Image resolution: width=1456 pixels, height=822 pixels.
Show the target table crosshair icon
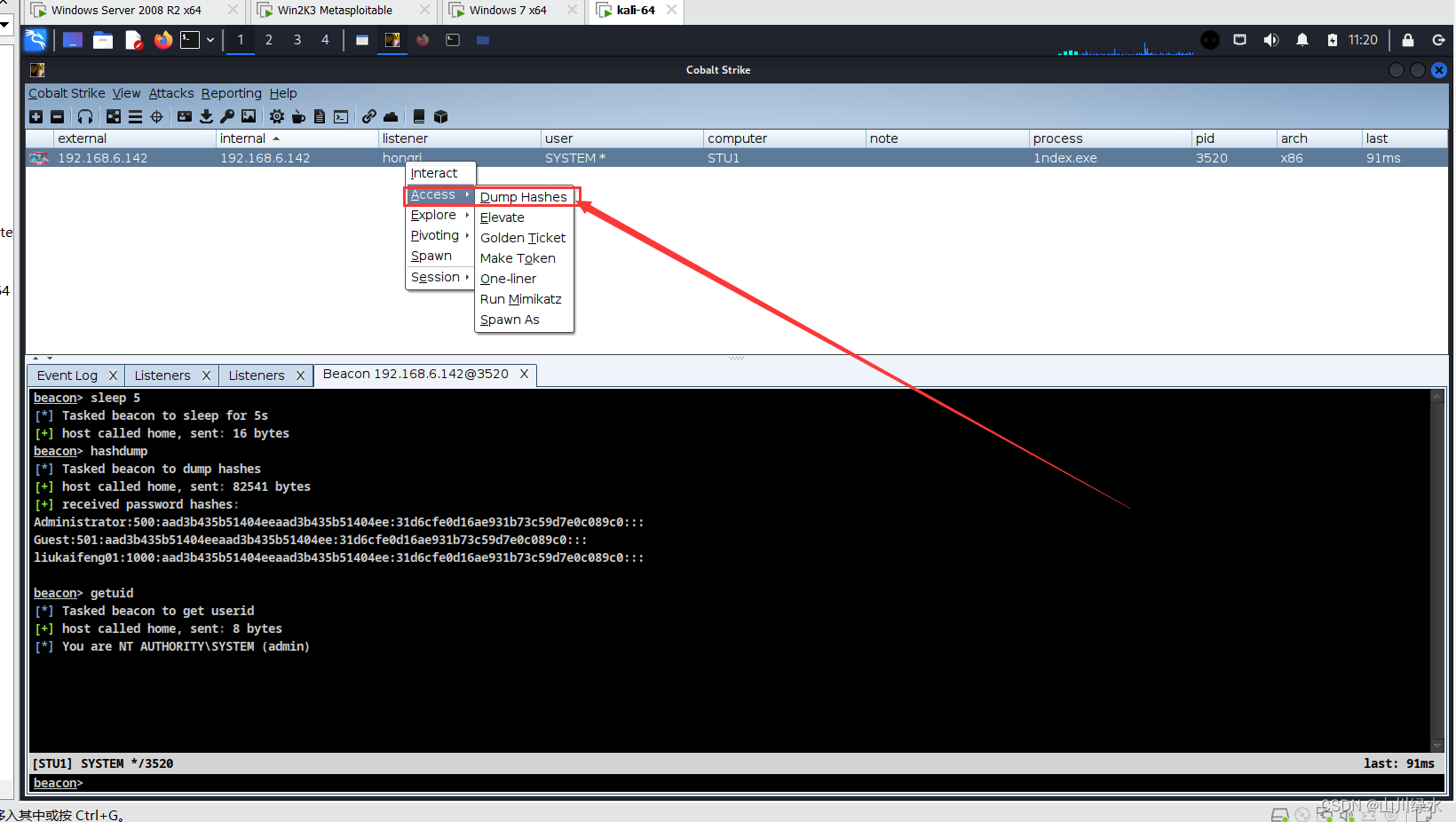click(x=157, y=116)
